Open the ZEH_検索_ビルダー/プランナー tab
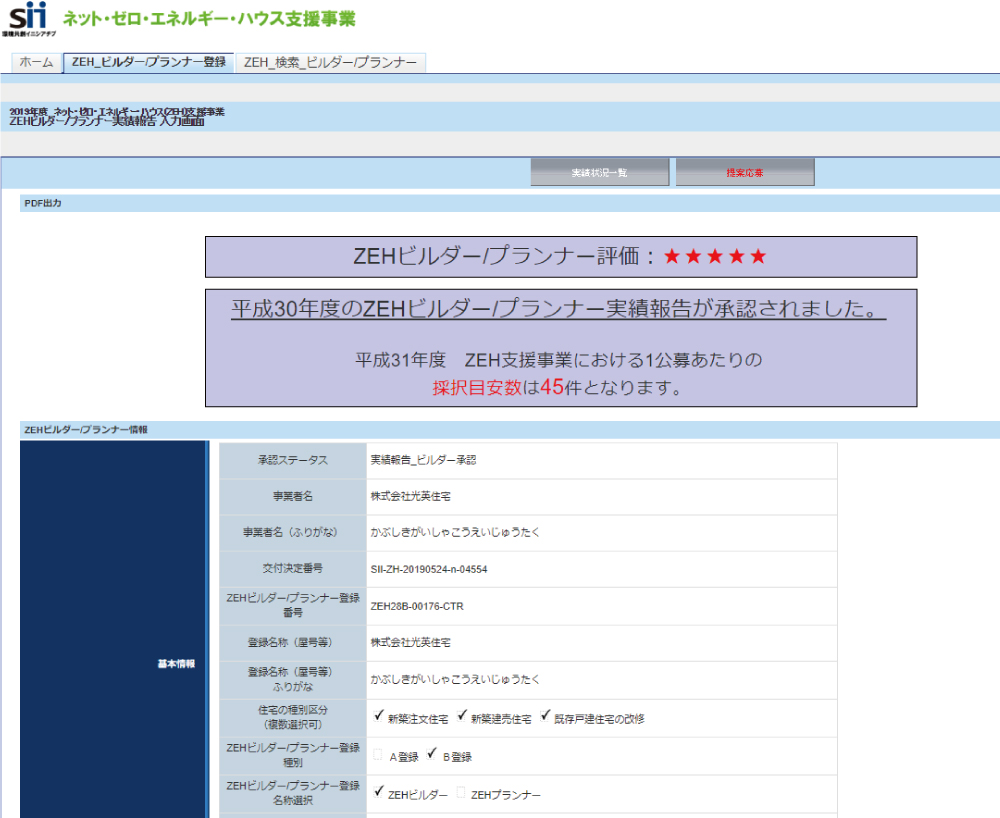1000x818 pixels. pos(330,62)
